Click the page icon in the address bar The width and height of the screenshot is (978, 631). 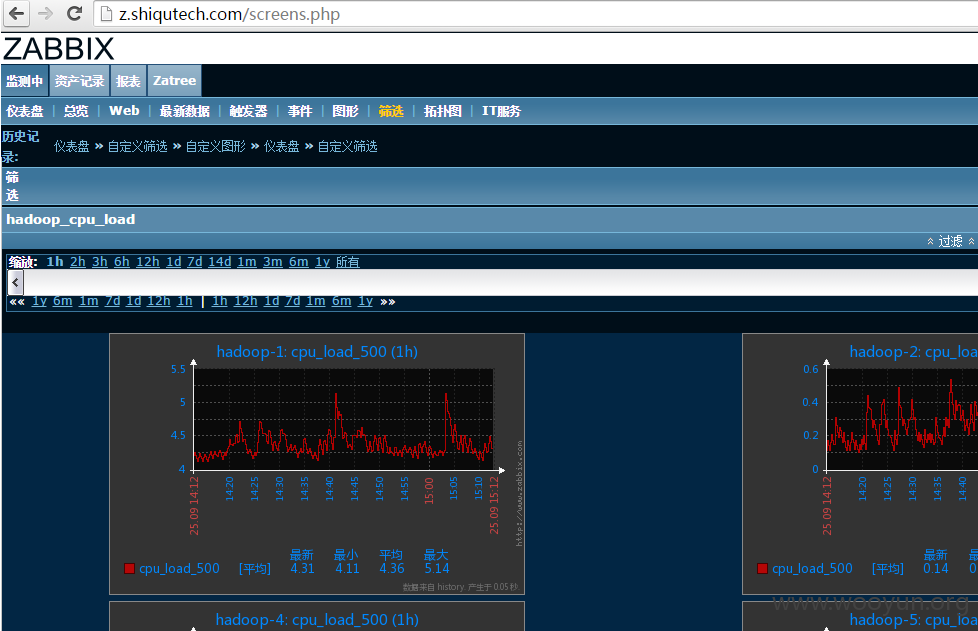[x=107, y=14]
